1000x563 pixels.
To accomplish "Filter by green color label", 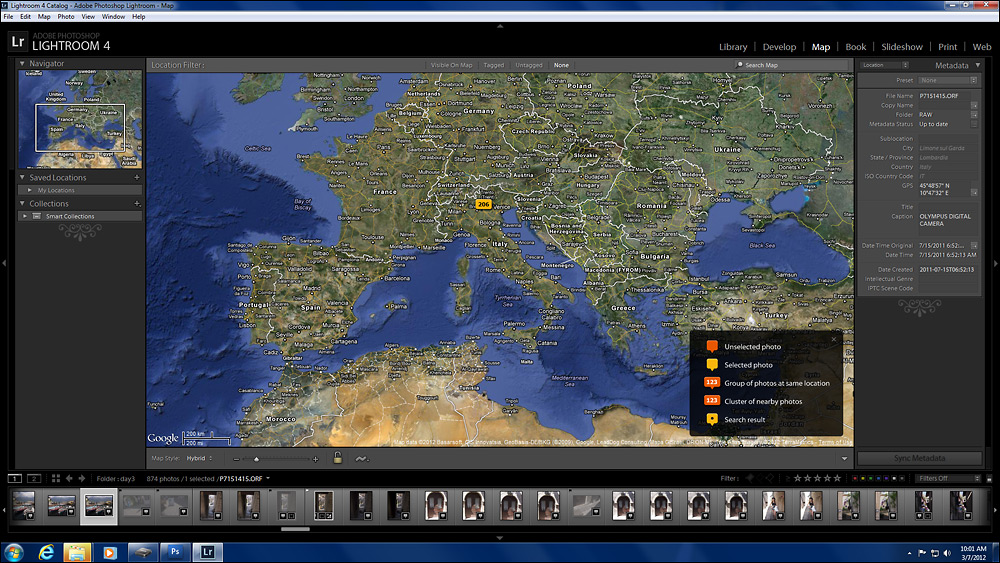I will (x=871, y=478).
